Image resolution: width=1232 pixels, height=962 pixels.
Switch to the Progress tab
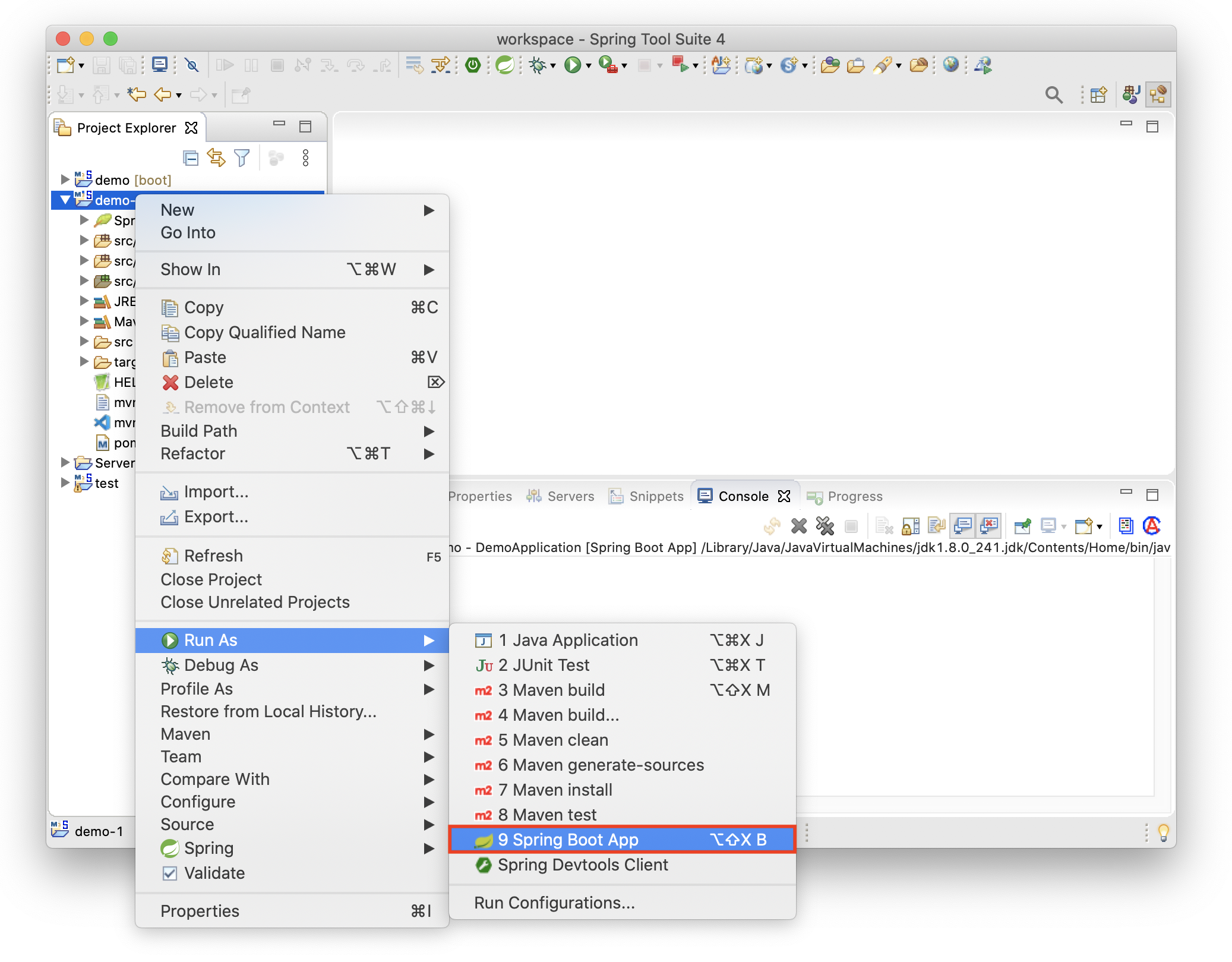[845, 496]
